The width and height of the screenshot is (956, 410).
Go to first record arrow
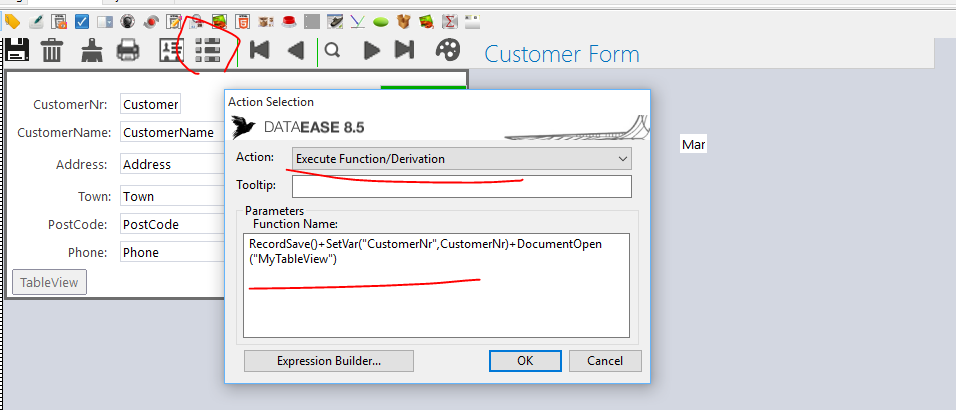point(260,50)
